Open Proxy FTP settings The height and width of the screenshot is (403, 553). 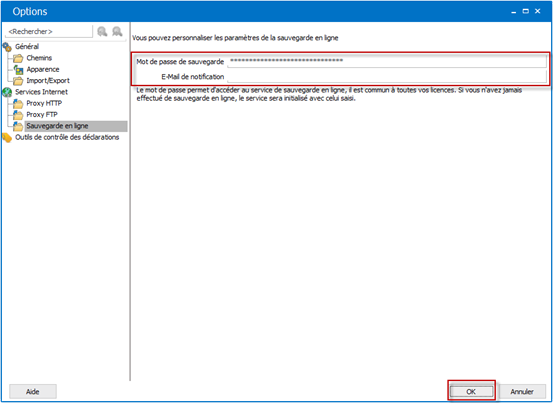coord(42,115)
